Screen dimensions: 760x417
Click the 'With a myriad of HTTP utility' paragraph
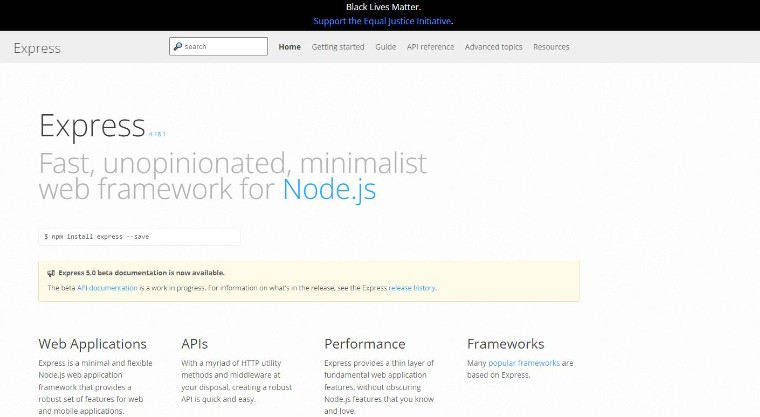237,381
